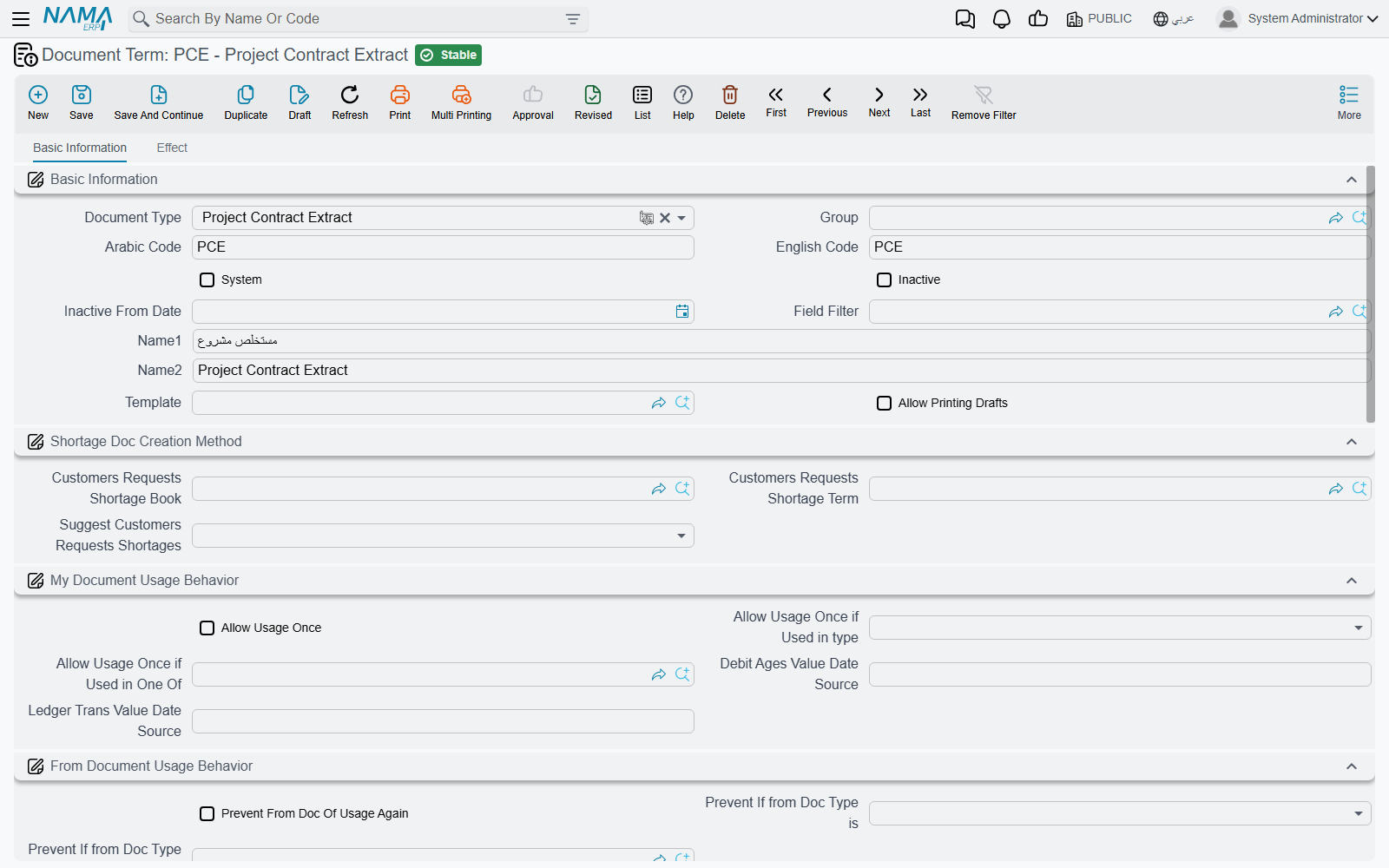Viewport: 1389px width, 868px height.
Task: Open notifications bell
Action: coord(1002,19)
